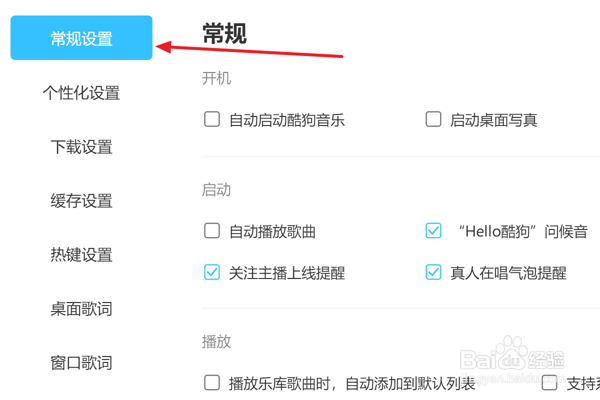Check 播放乐库歌曲时自动添加到默认列表
Image resolution: width=600 pixels, height=400 pixels.
212,383
